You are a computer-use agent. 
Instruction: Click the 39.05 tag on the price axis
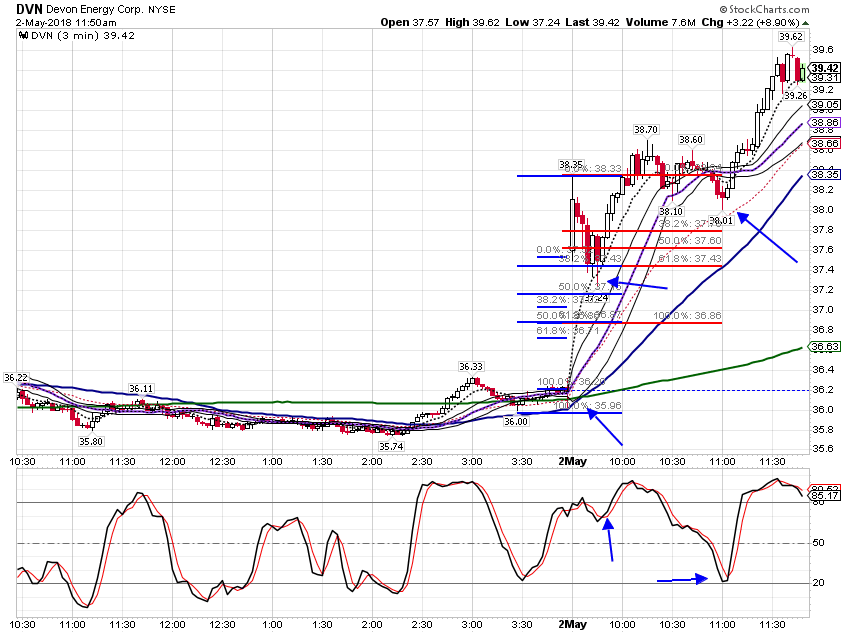tap(825, 105)
